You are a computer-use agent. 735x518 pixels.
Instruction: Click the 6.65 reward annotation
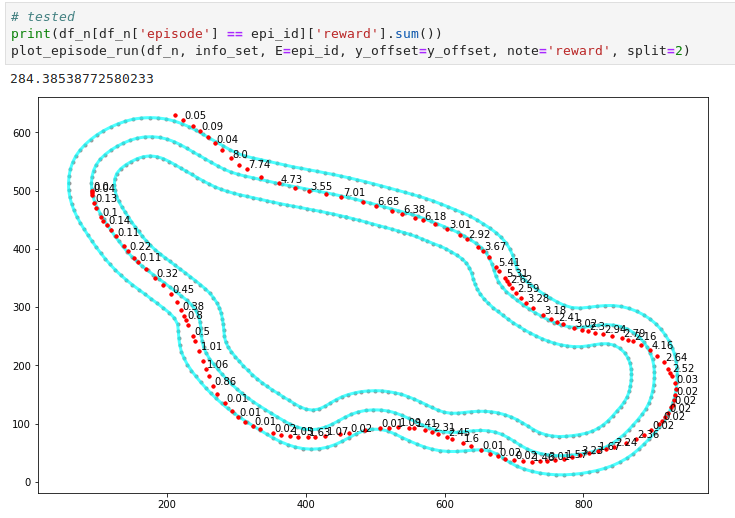tap(388, 202)
